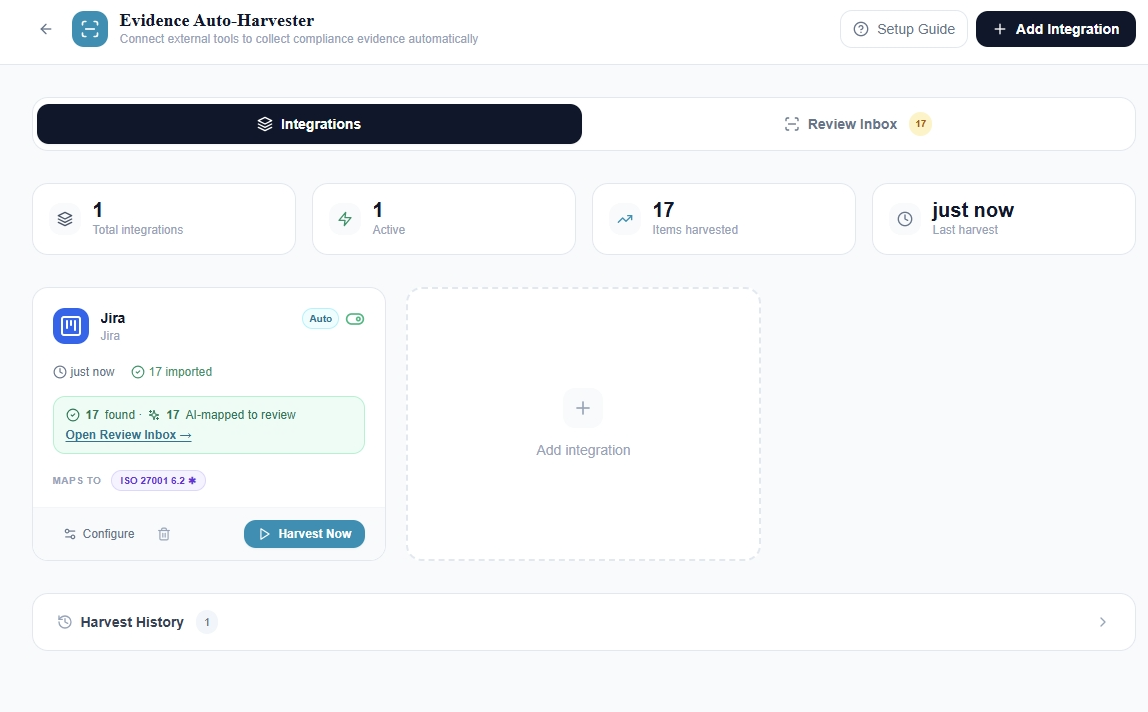Disable Auto harvesting for Jira
1148x712 pixels.
tap(355, 318)
